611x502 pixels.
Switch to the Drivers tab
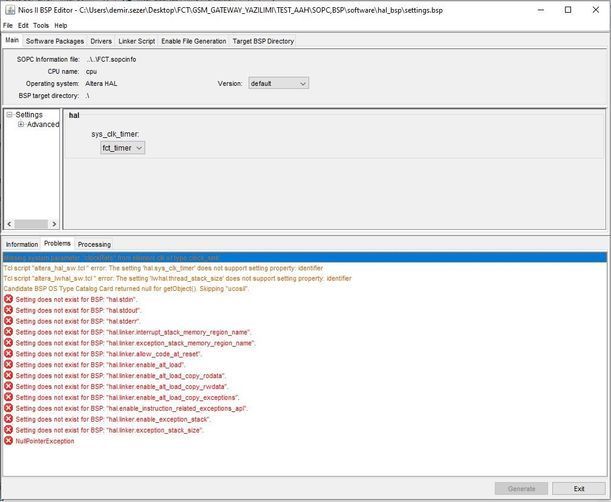click(x=101, y=41)
